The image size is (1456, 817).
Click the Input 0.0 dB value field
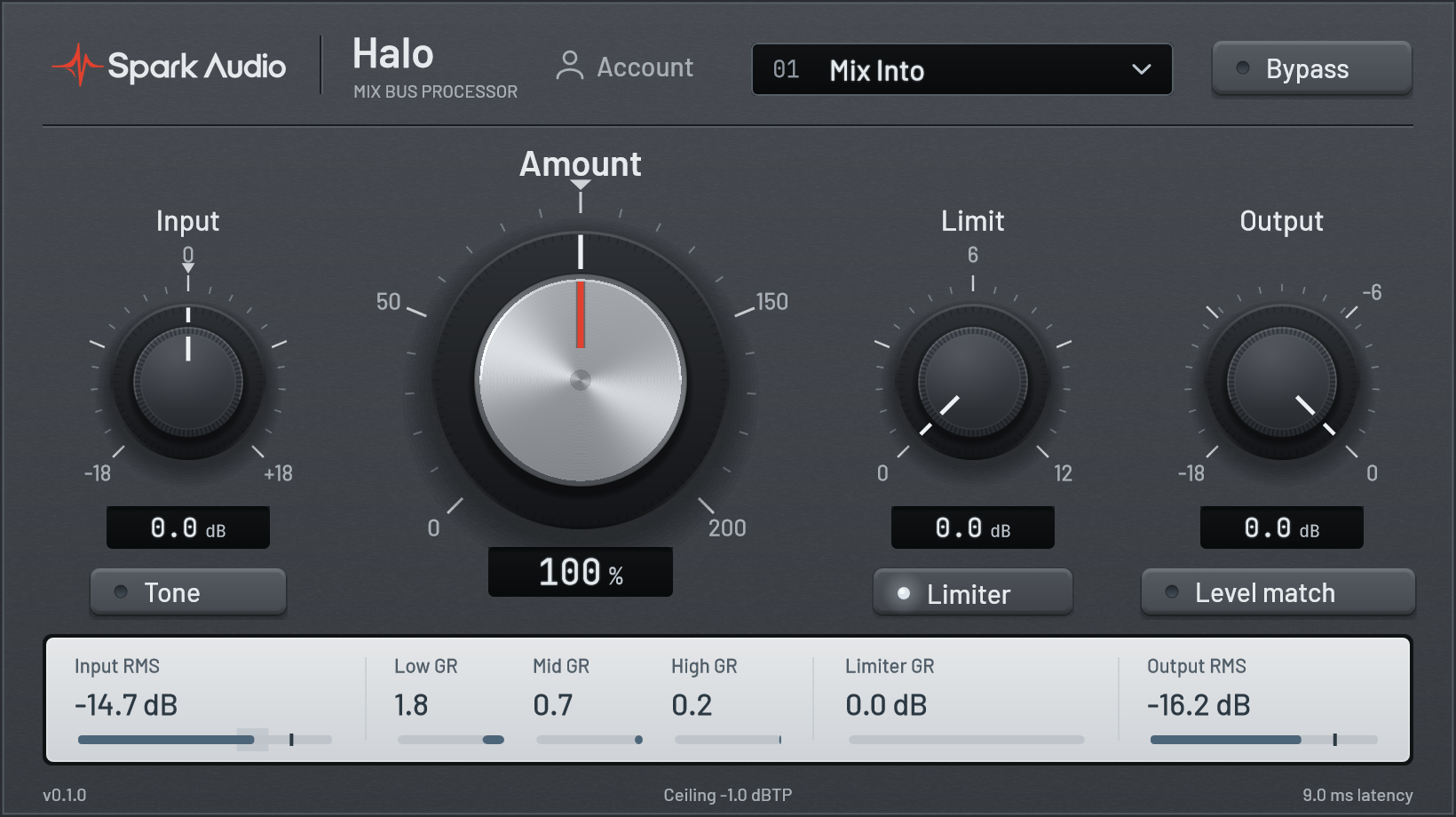(x=188, y=527)
